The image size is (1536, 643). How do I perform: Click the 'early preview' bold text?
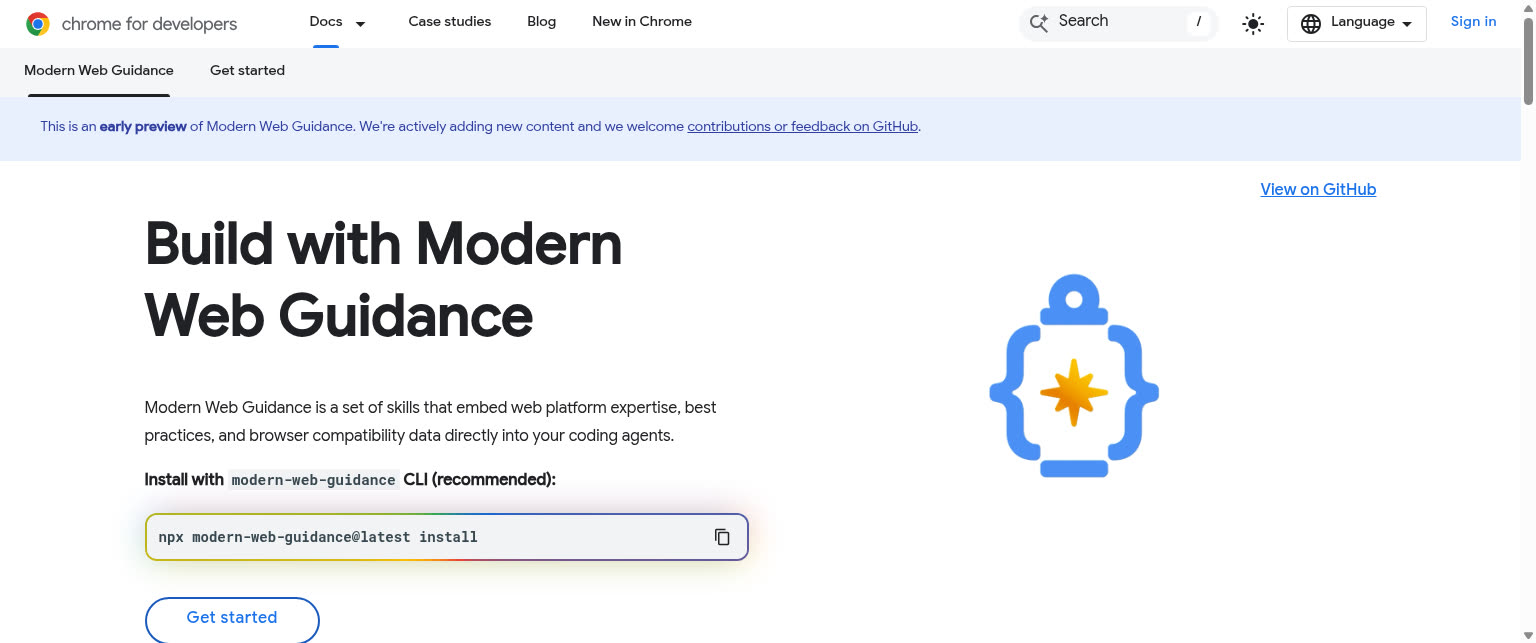coord(143,126)
